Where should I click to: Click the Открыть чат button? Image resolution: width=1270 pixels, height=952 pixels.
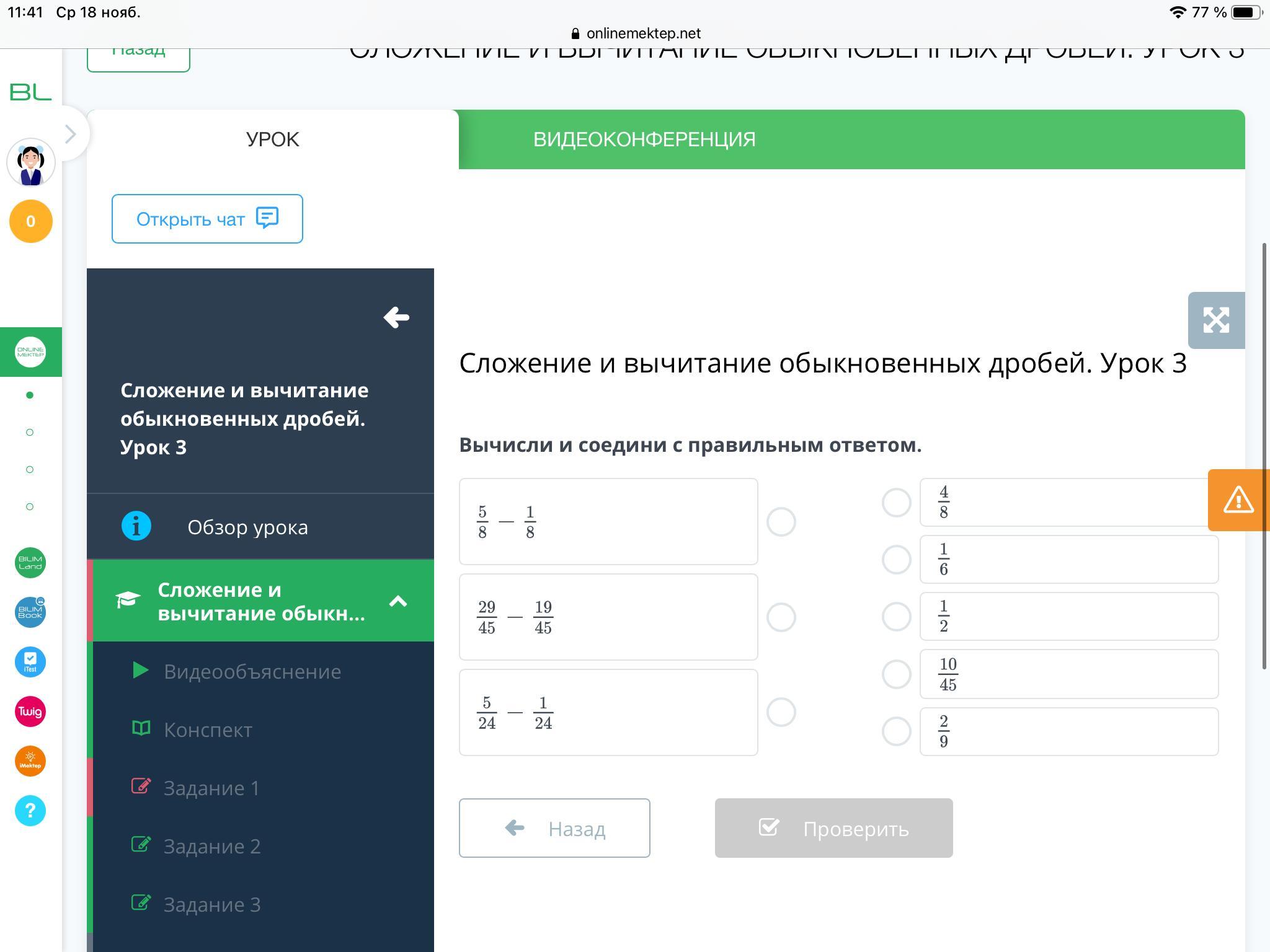(x=207, y=219)
